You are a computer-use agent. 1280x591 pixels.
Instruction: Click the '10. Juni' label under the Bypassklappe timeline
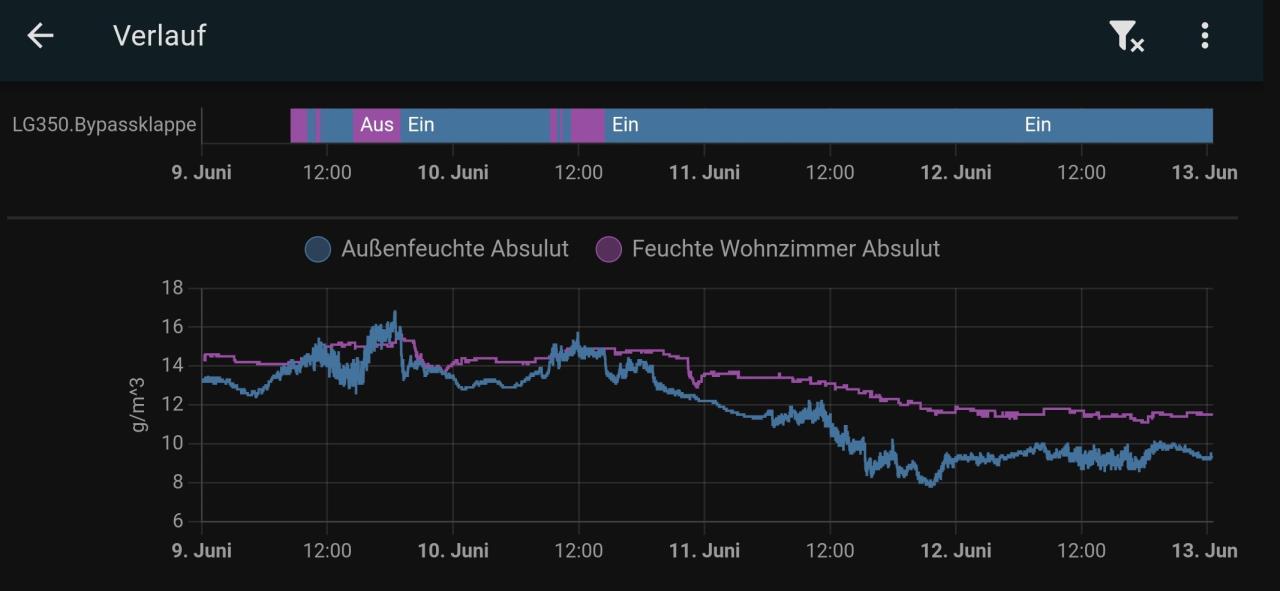453,172
